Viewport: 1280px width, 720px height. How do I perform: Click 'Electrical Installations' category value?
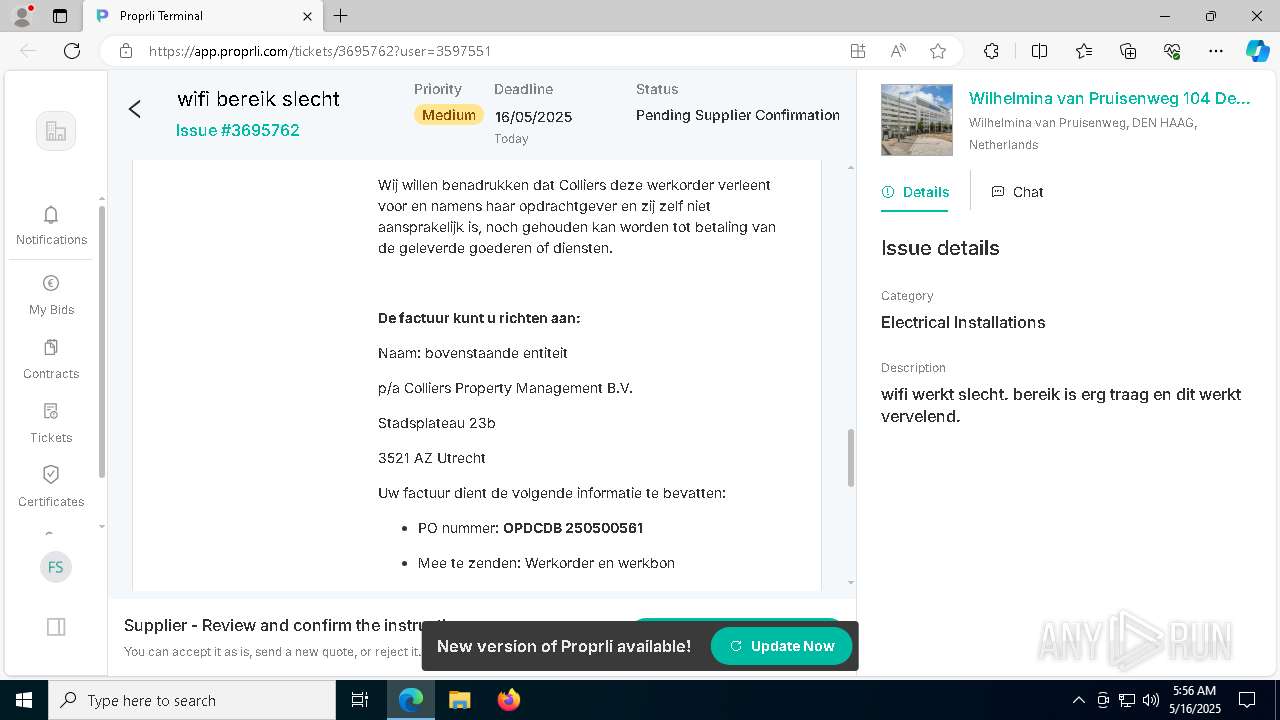963,322
